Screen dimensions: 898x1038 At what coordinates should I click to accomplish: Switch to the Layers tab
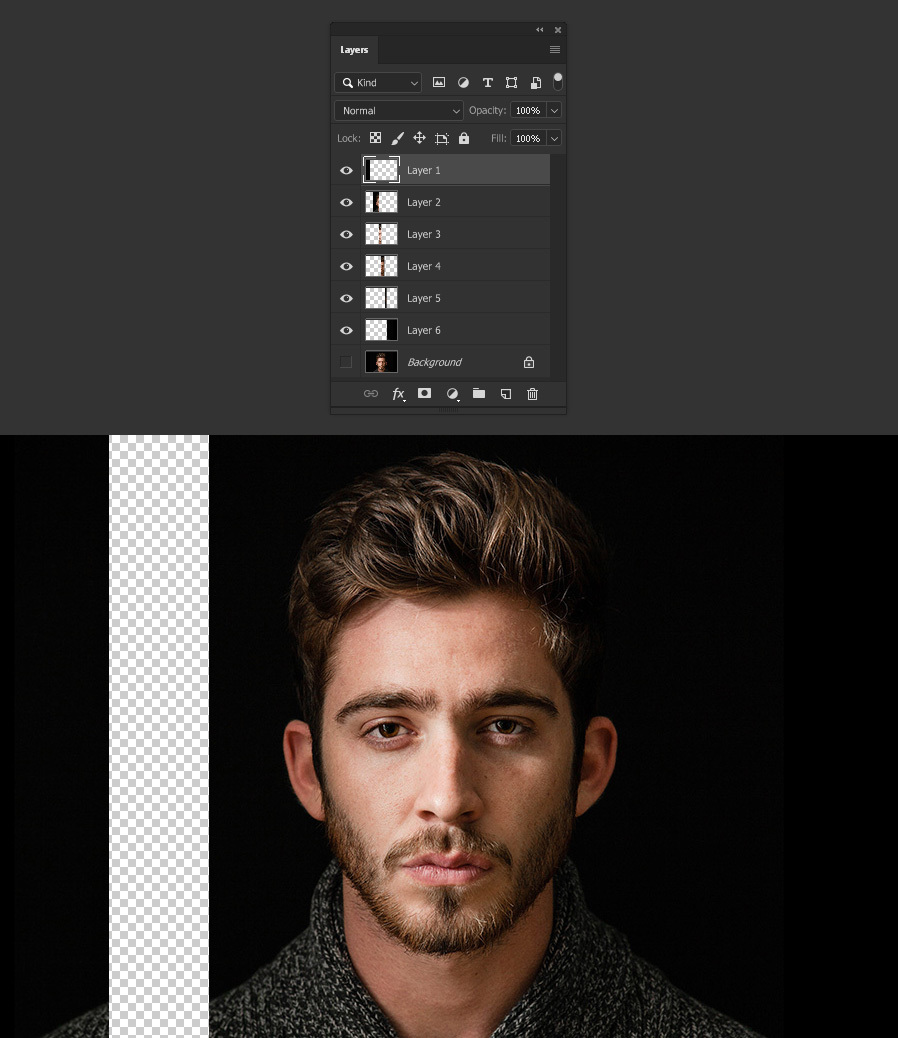[x=354, y=50]
